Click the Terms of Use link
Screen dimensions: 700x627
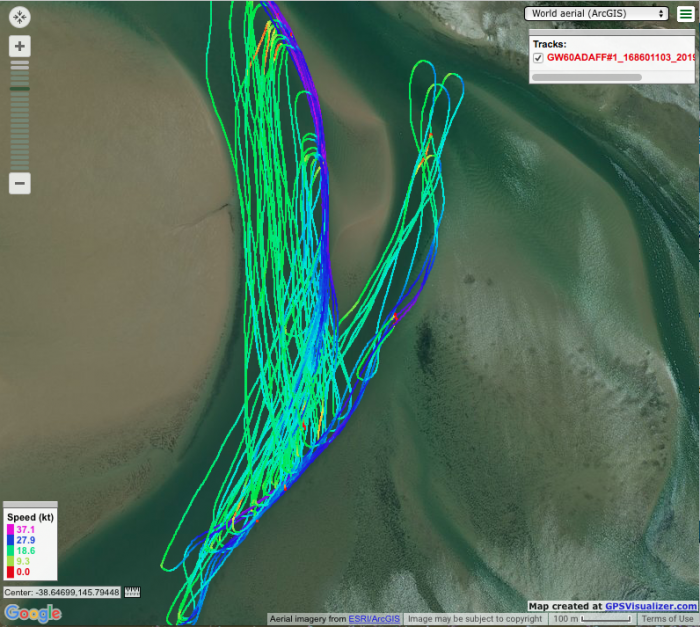tap(667, 619)
